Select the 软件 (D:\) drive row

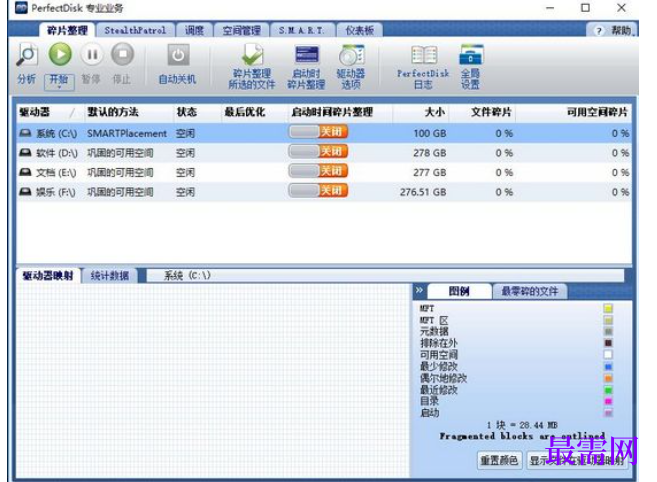(x=324, y=153)
